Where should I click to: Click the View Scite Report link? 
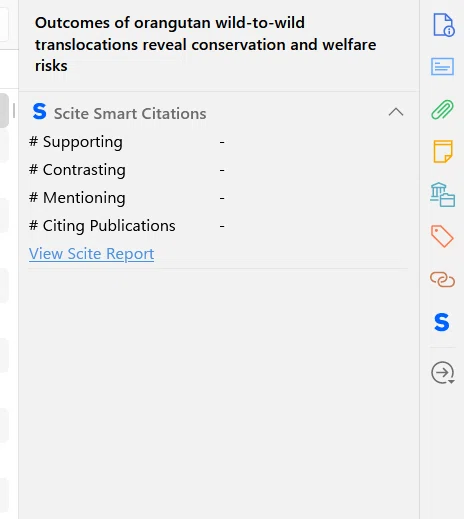(x=91, y=254)
